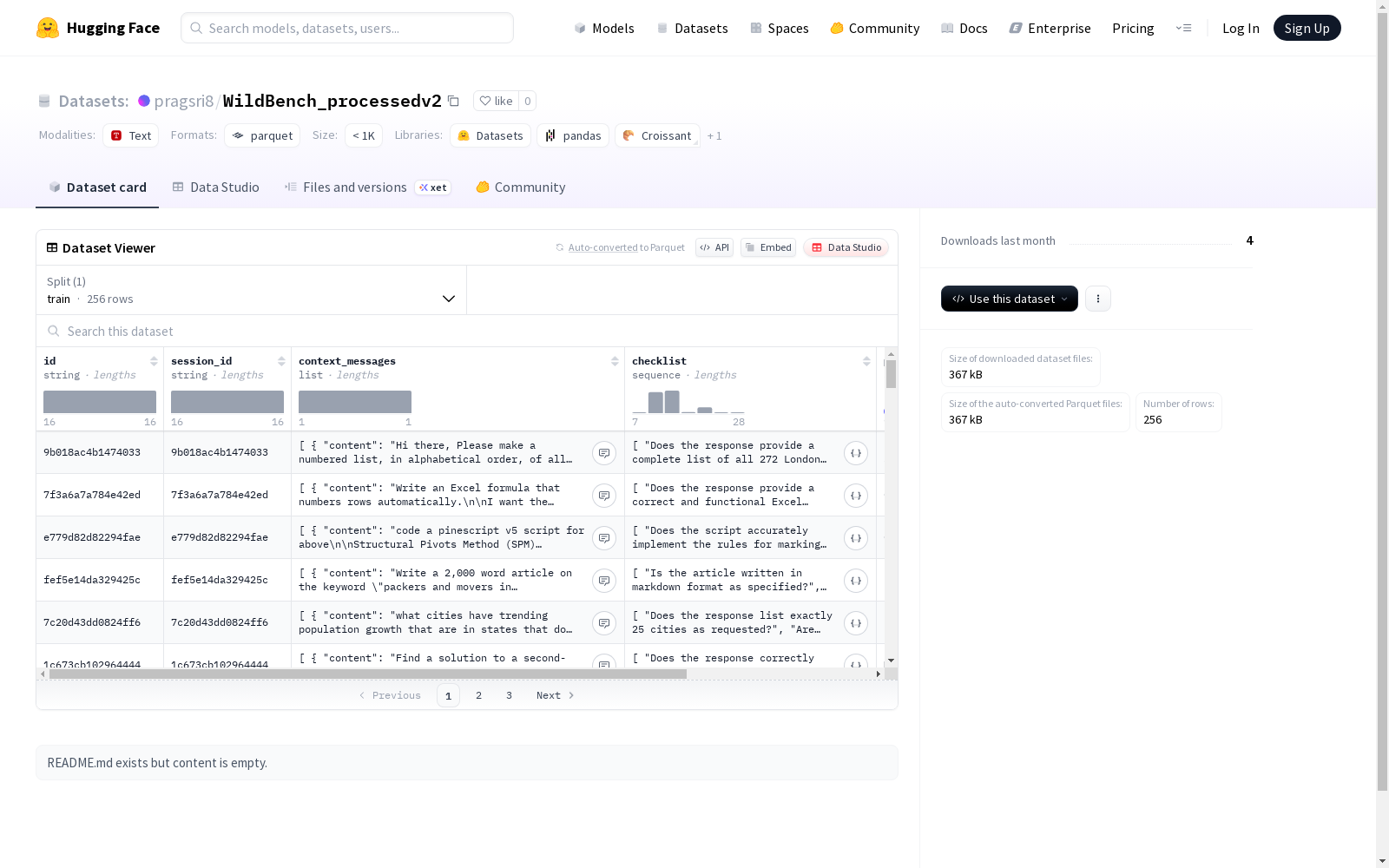Open the Use this dataset dropdown
1389x868 pixels.
(1010, 299)
